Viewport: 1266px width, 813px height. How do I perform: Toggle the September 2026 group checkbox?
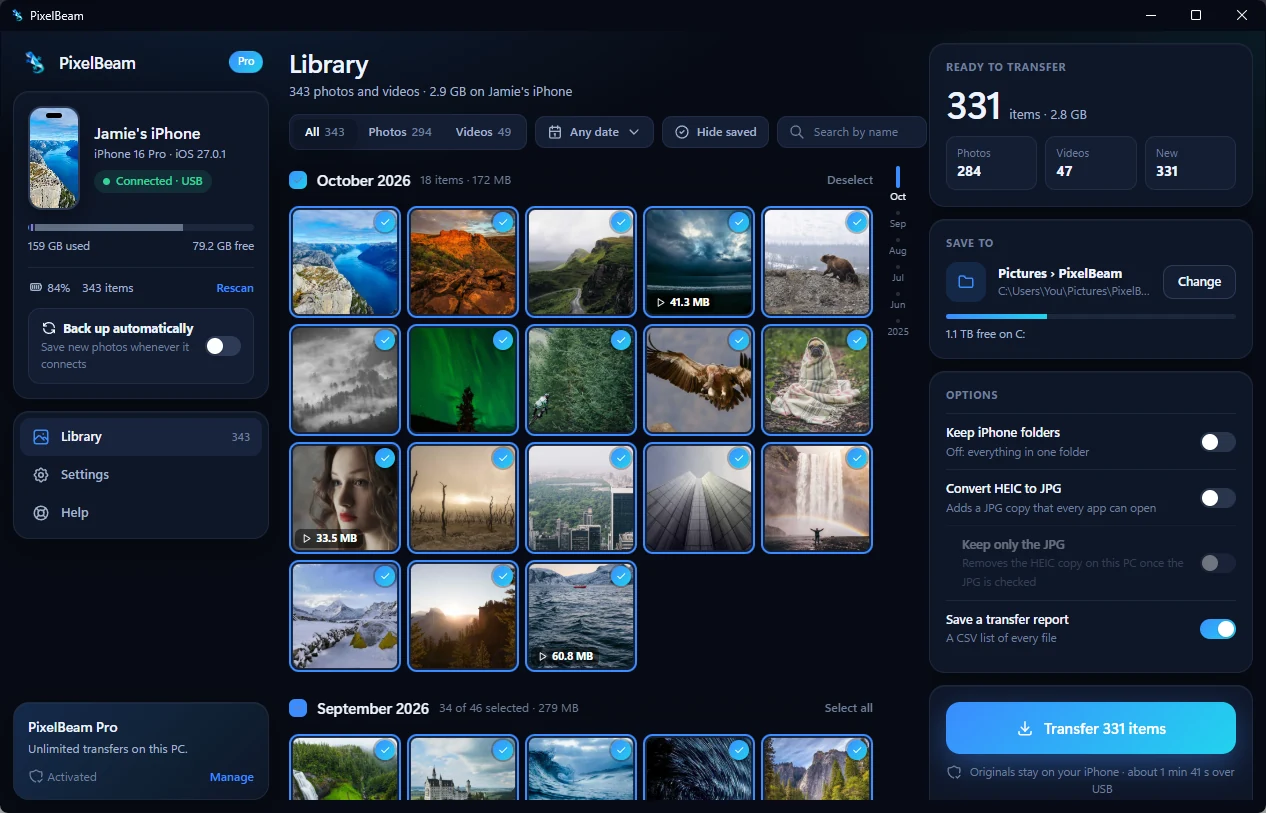pyautogui.click(x=298, y=708)
